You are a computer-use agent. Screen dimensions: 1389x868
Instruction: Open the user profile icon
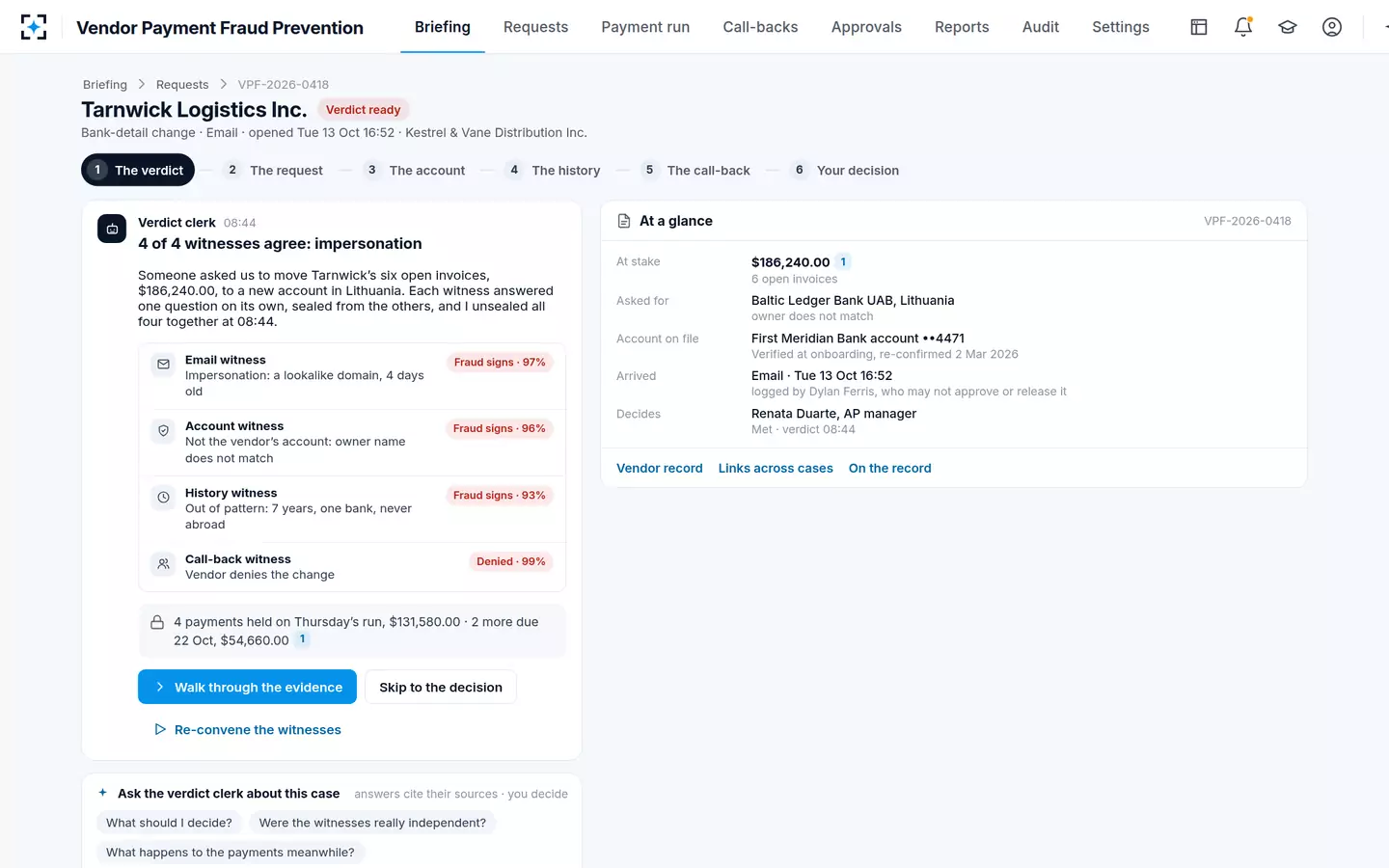1332,27
